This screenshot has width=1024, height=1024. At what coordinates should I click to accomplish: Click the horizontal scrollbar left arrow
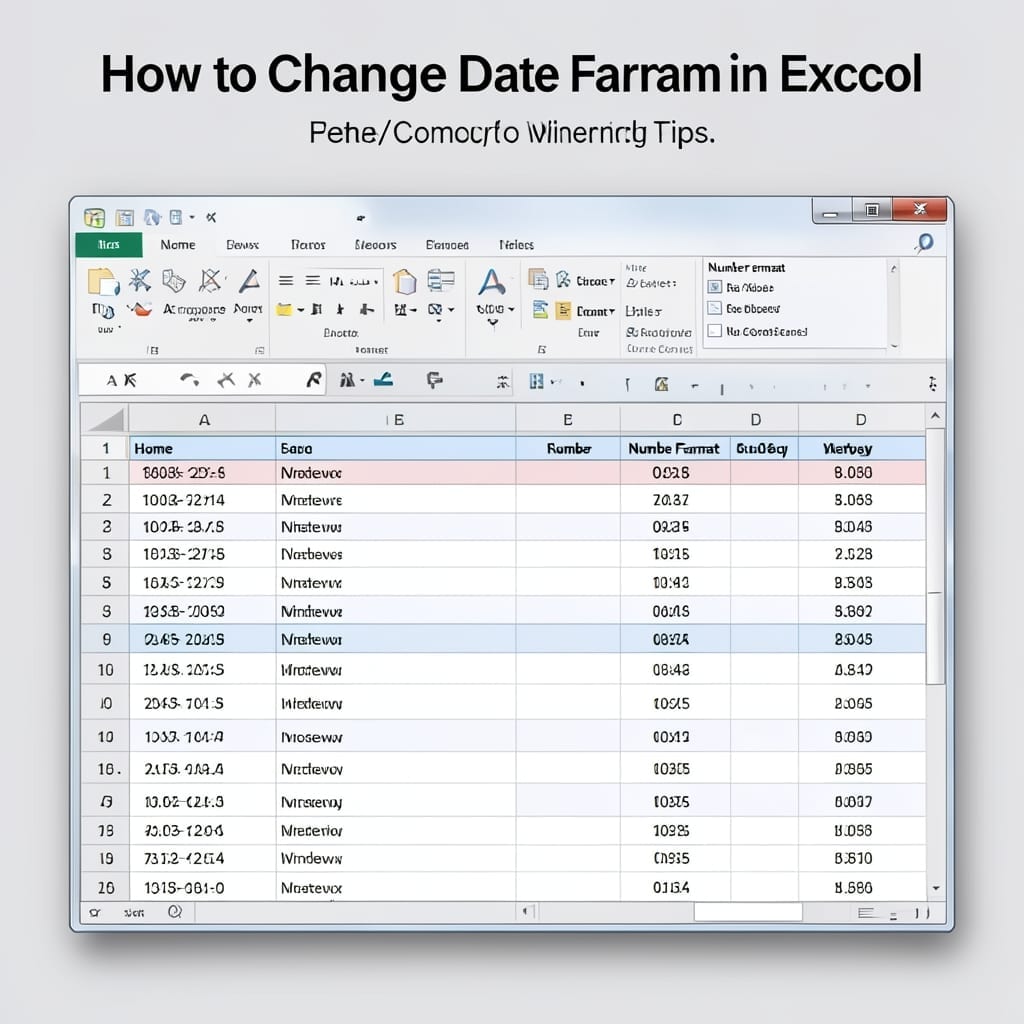point(526,911)
